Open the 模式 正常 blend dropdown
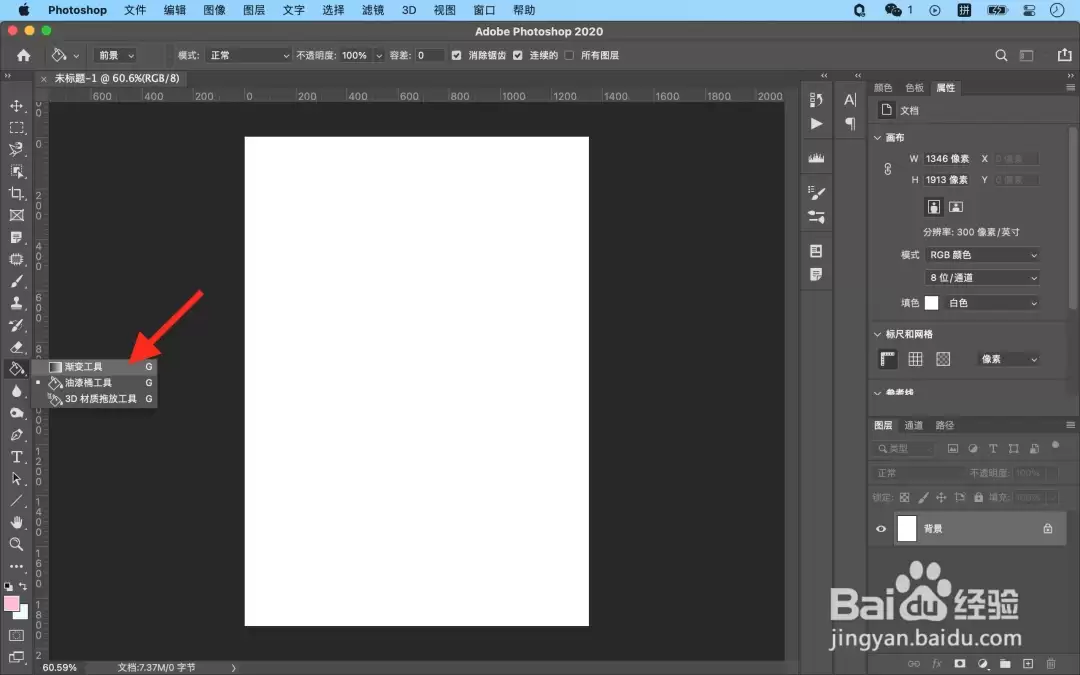Screen dimensions: 1080x675 click(x=249, y=55)
